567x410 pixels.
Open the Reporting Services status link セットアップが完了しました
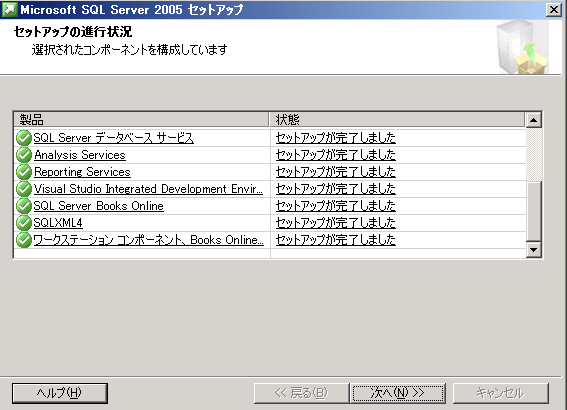pyautogui.click(x=336, y=172)
